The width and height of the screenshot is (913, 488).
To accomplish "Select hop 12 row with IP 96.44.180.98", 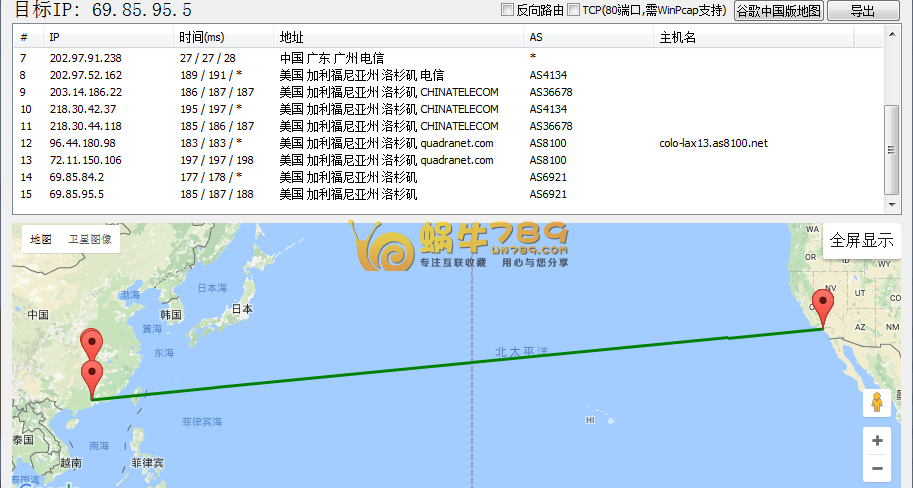I will (83, 143).
